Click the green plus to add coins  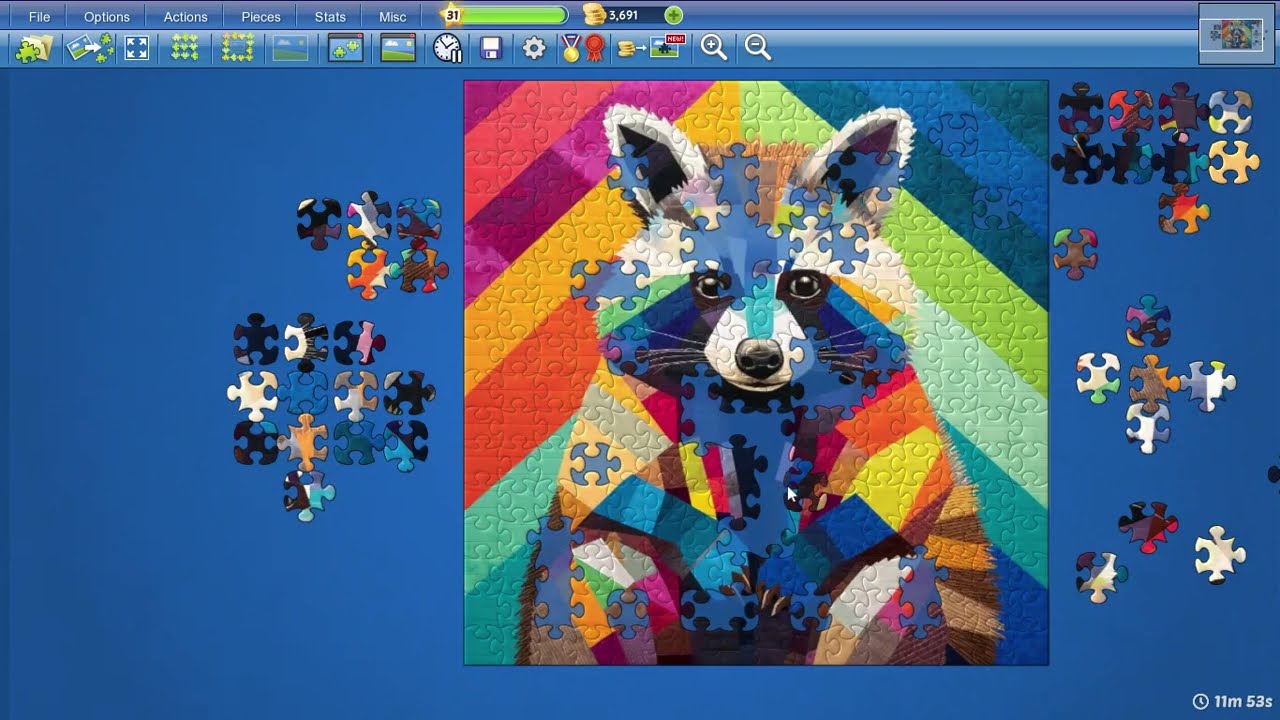[x=674, y=15]
